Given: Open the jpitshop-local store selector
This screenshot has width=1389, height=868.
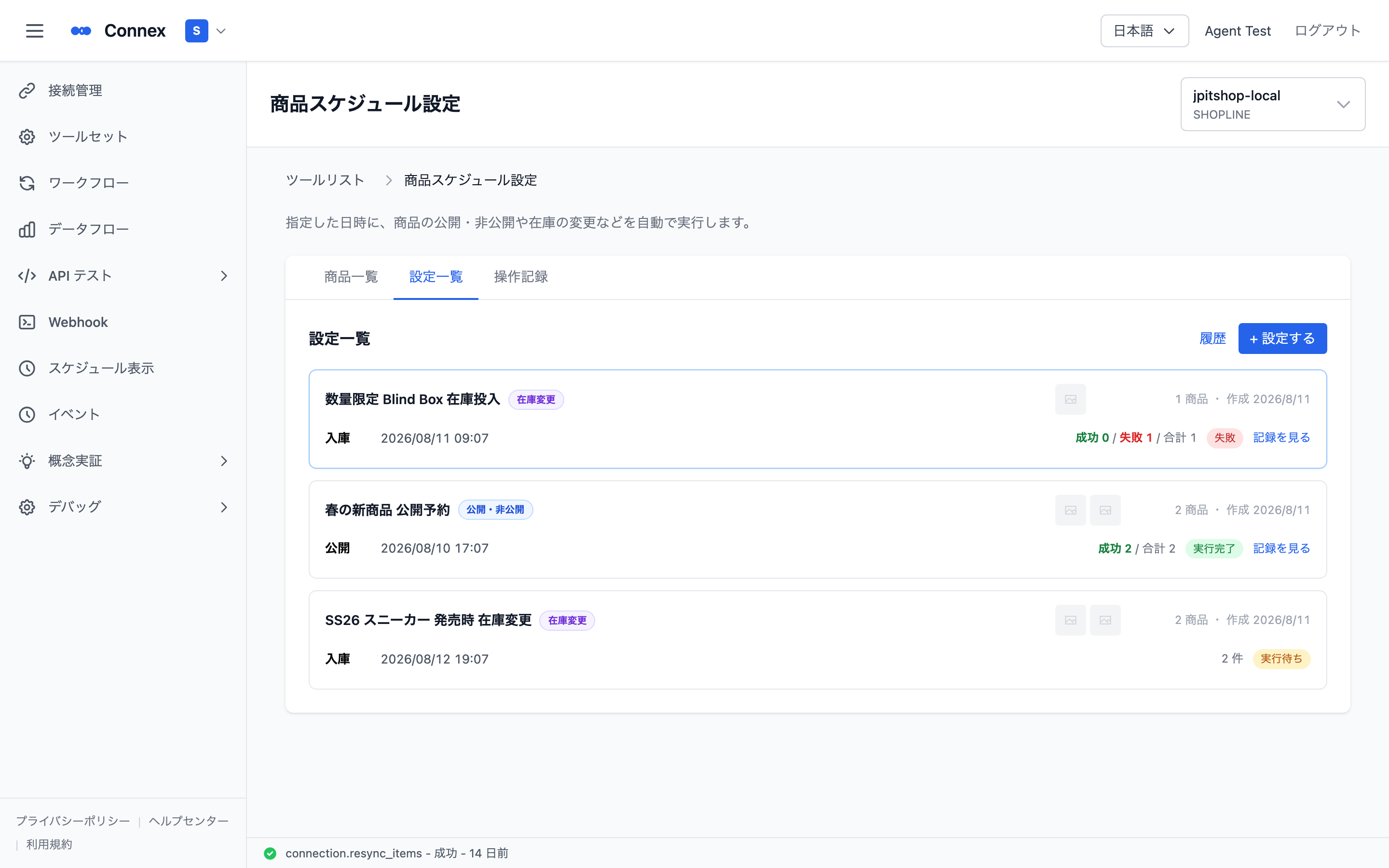Looking at the screenshot, I should [1272, 105].
